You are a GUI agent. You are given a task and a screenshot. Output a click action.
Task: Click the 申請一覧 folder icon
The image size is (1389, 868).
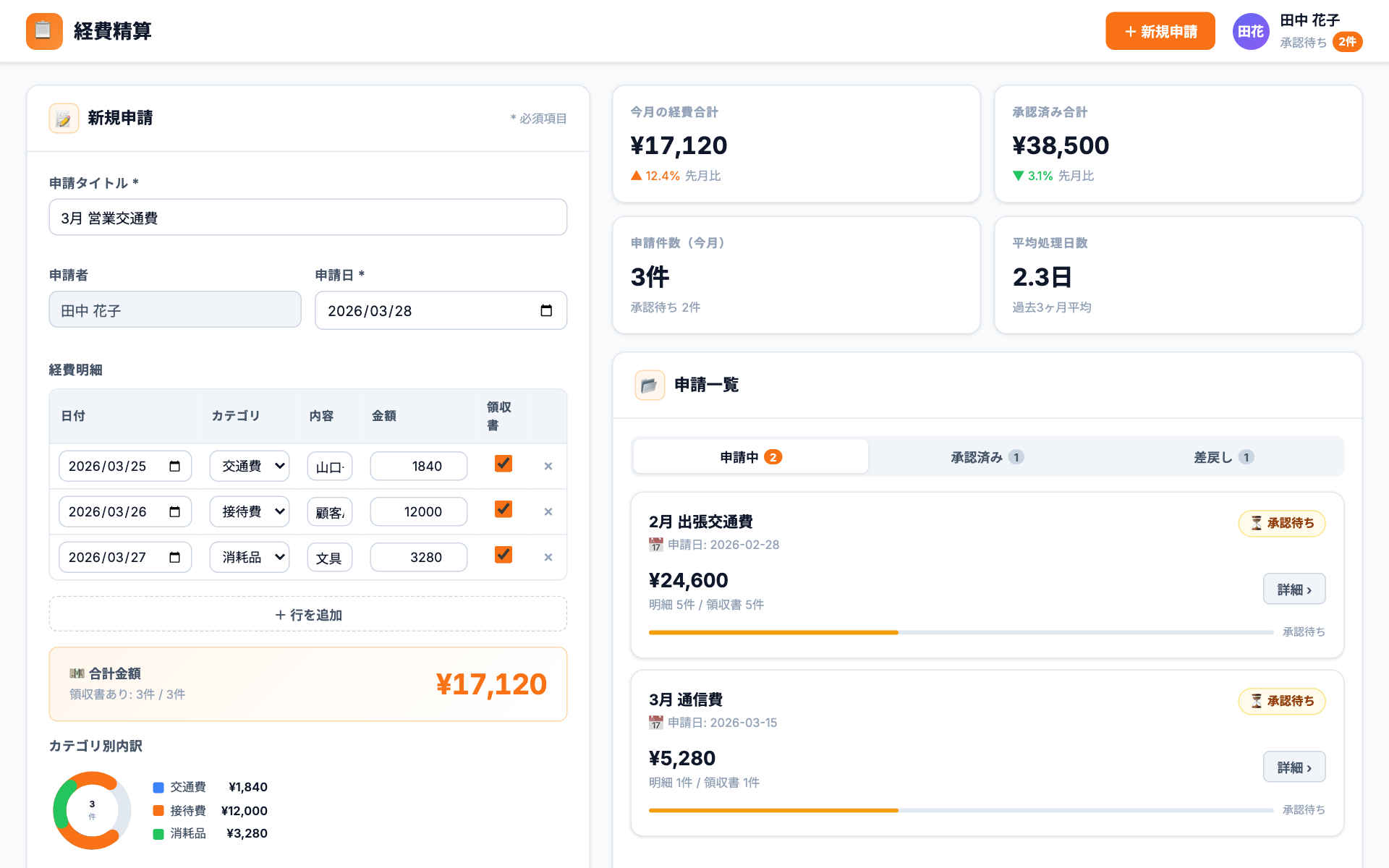tap(649, 385)
